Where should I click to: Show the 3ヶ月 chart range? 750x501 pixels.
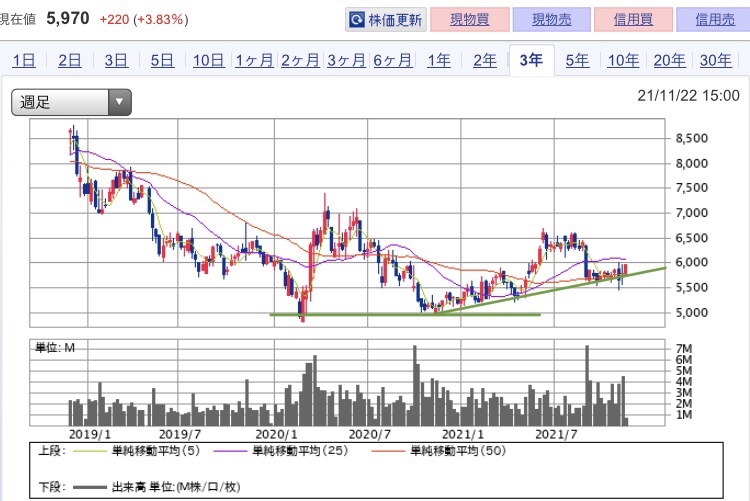point(346,60)
